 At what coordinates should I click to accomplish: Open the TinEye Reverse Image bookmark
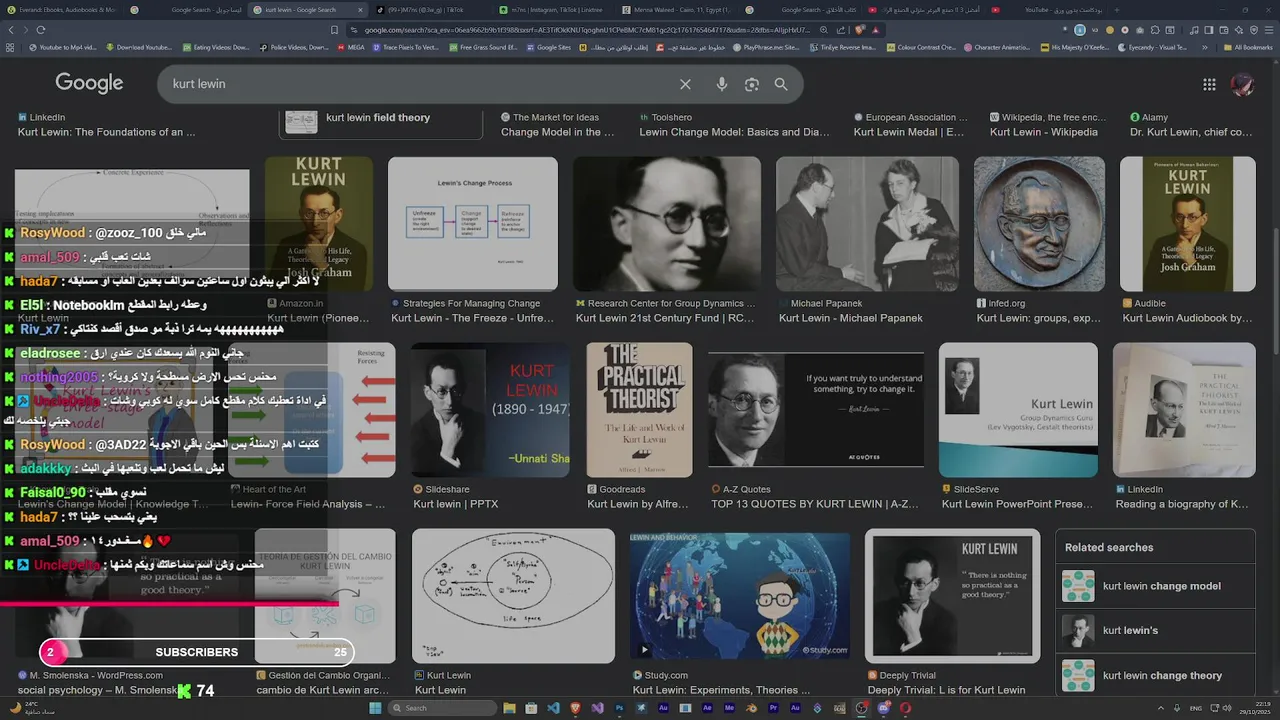pyautogui.click(x=842, y=47)
